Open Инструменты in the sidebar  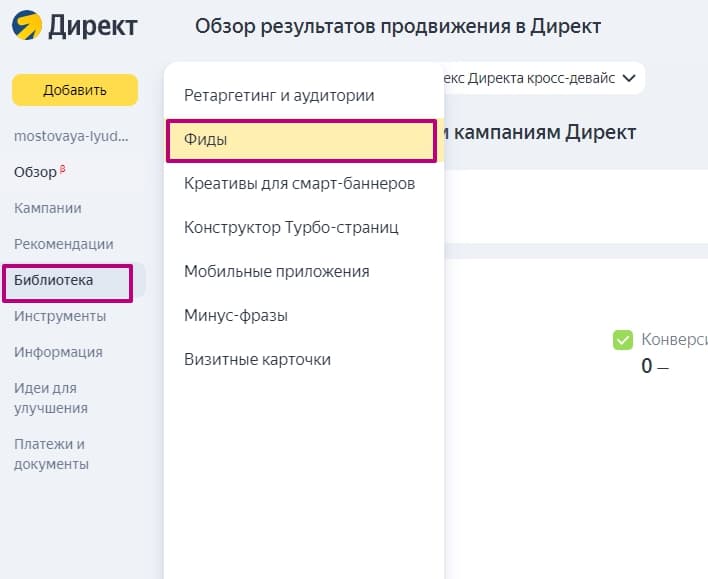coord(60,316)
